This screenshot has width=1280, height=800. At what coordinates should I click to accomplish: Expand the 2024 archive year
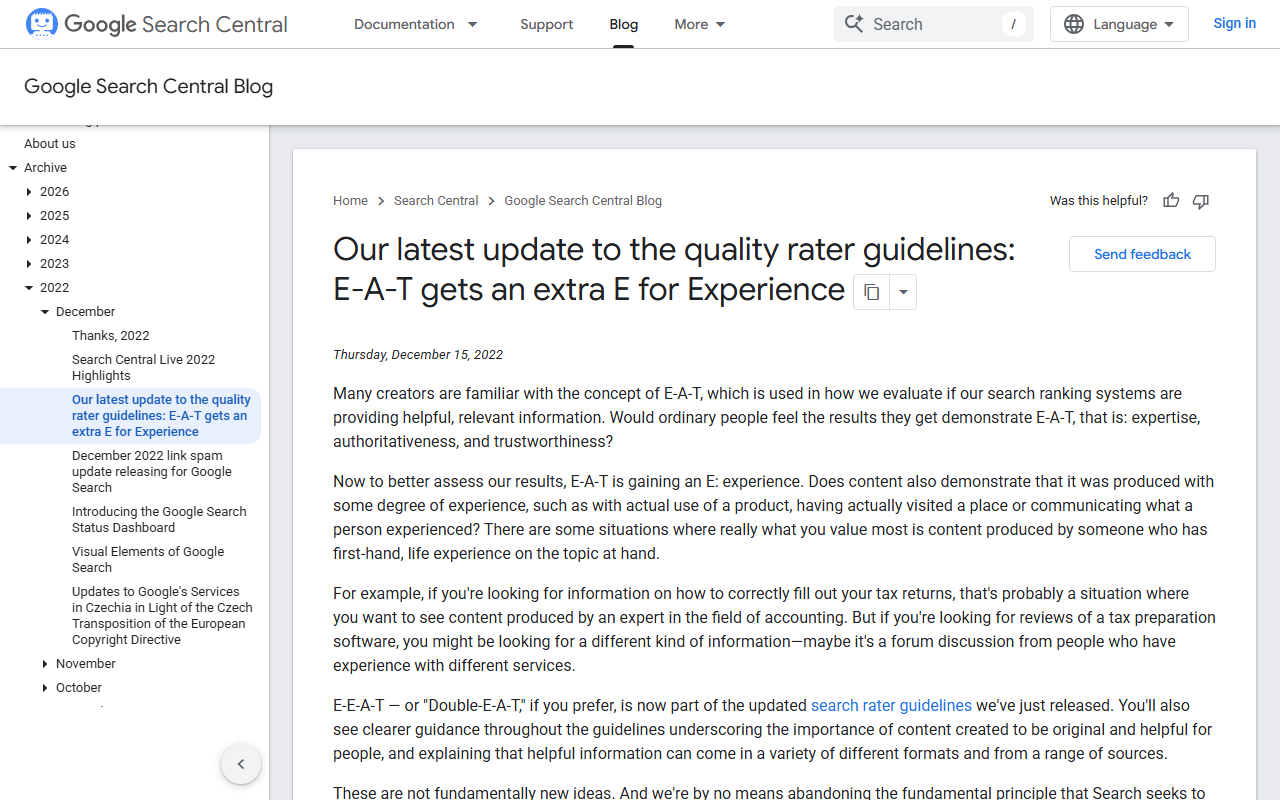tap(29, 240)
